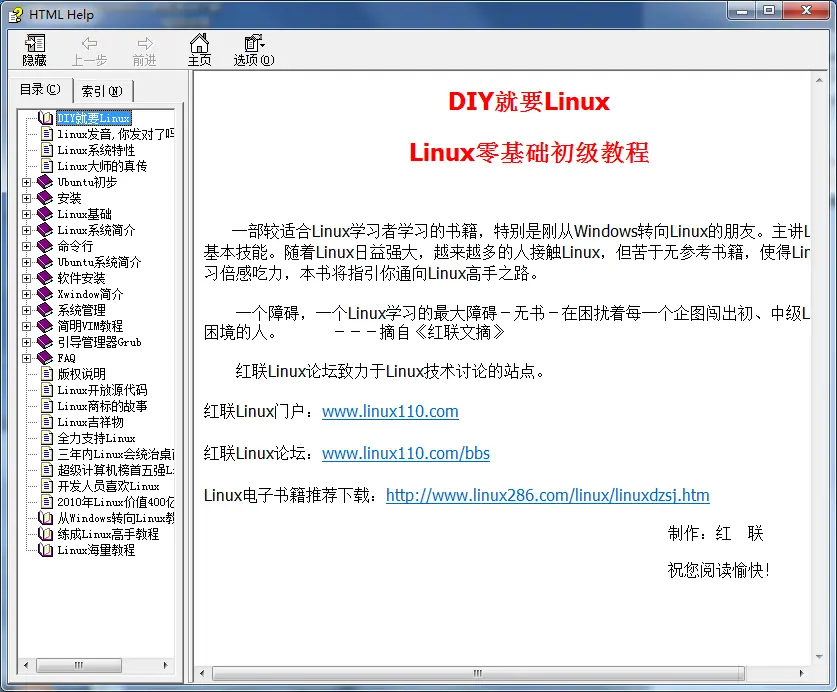The height and width of the screenshot is (692, 837).
Task: Click the book icon beside Ubuntu初步
Action: (x=45, y=182)
